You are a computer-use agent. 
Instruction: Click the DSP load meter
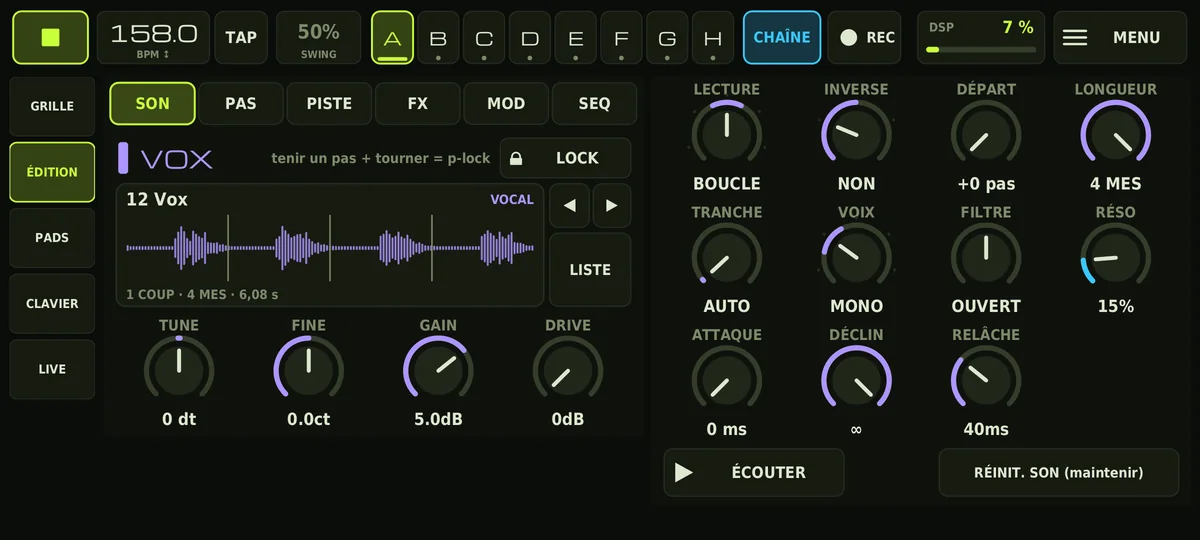pos(981,37)
